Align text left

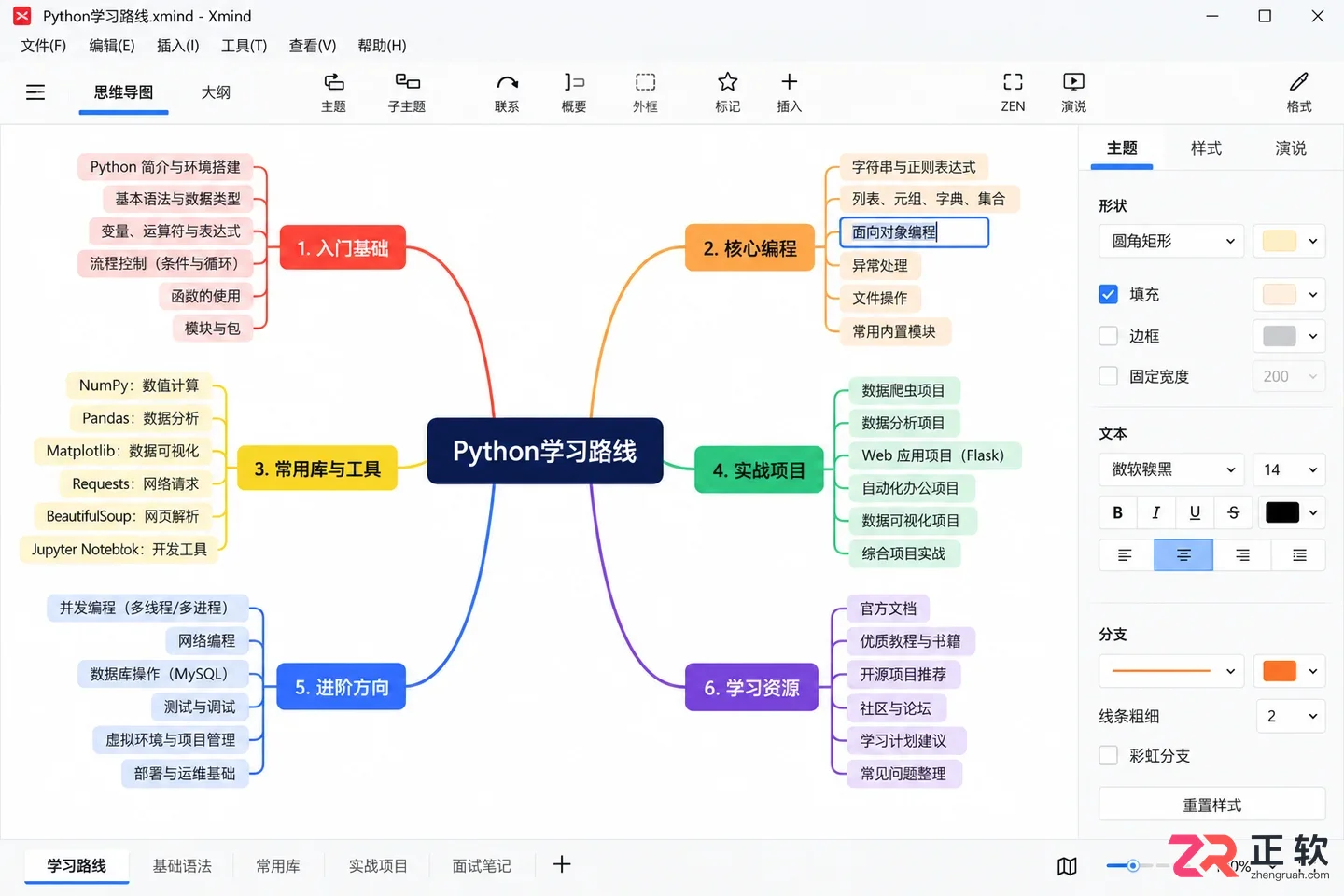1126,555
